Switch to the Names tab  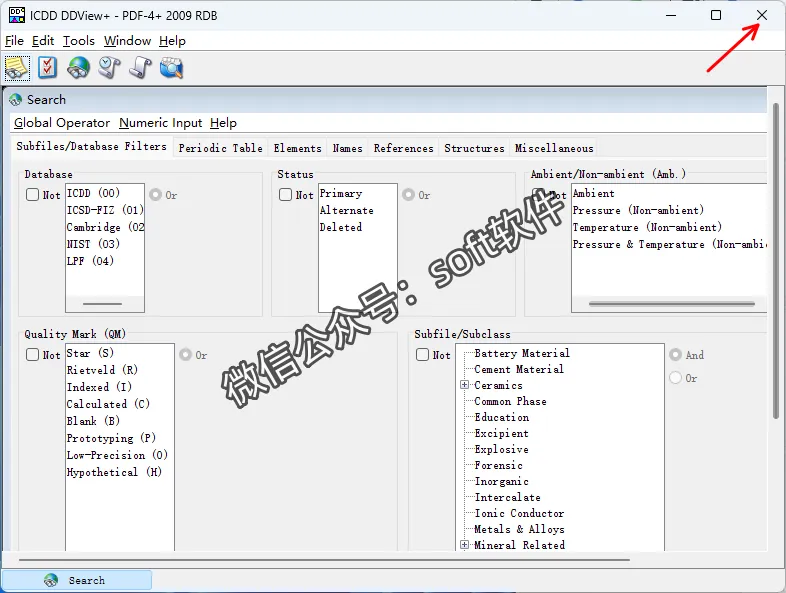coord(347,148)
